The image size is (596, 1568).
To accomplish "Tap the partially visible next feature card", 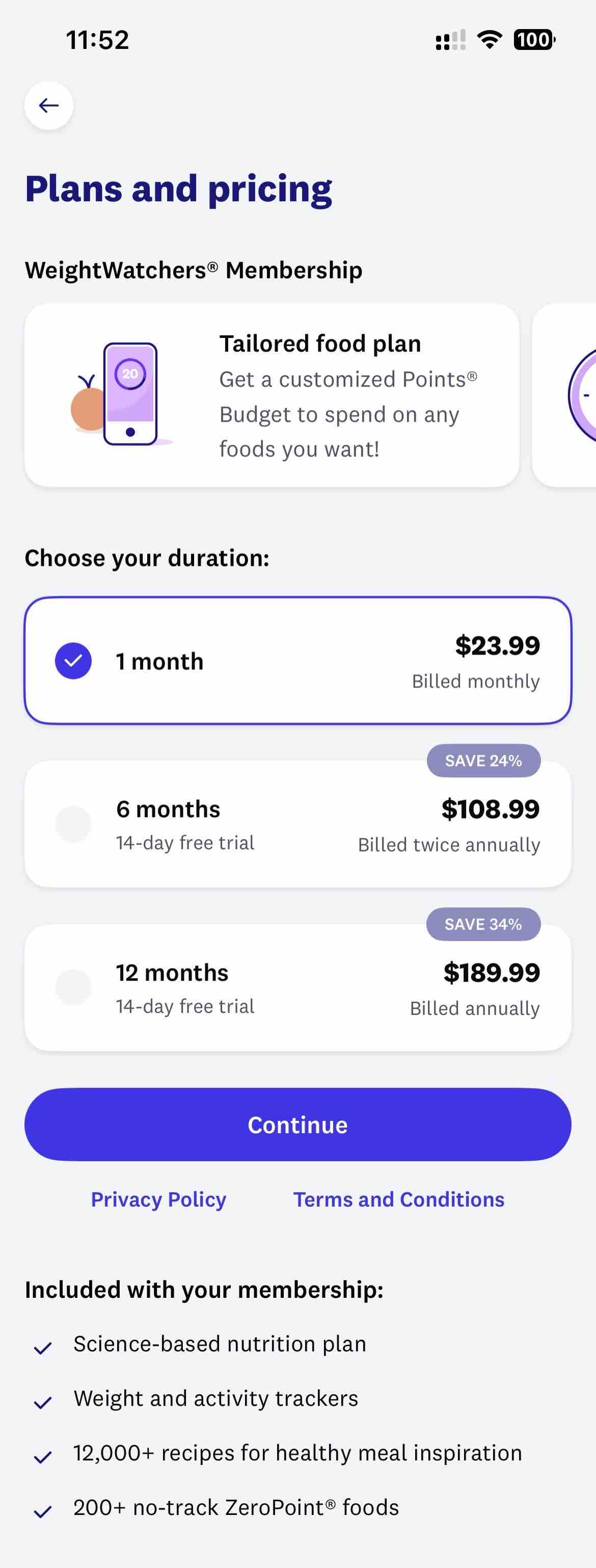I will pos(564,395).
